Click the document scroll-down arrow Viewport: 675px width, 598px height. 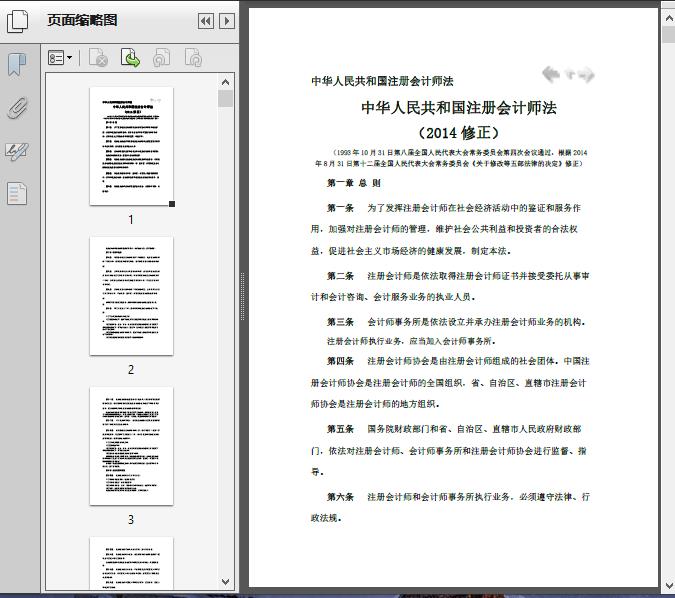[669, 586]
